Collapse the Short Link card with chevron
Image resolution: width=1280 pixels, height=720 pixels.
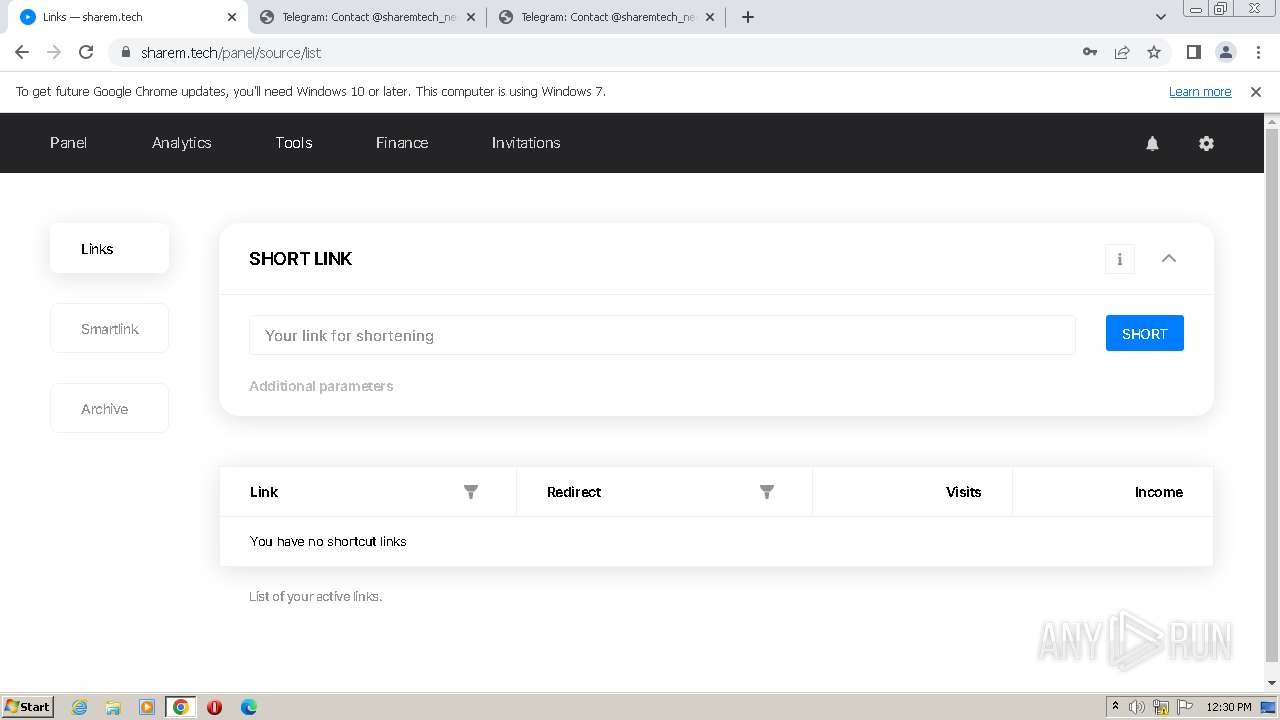1168,258
